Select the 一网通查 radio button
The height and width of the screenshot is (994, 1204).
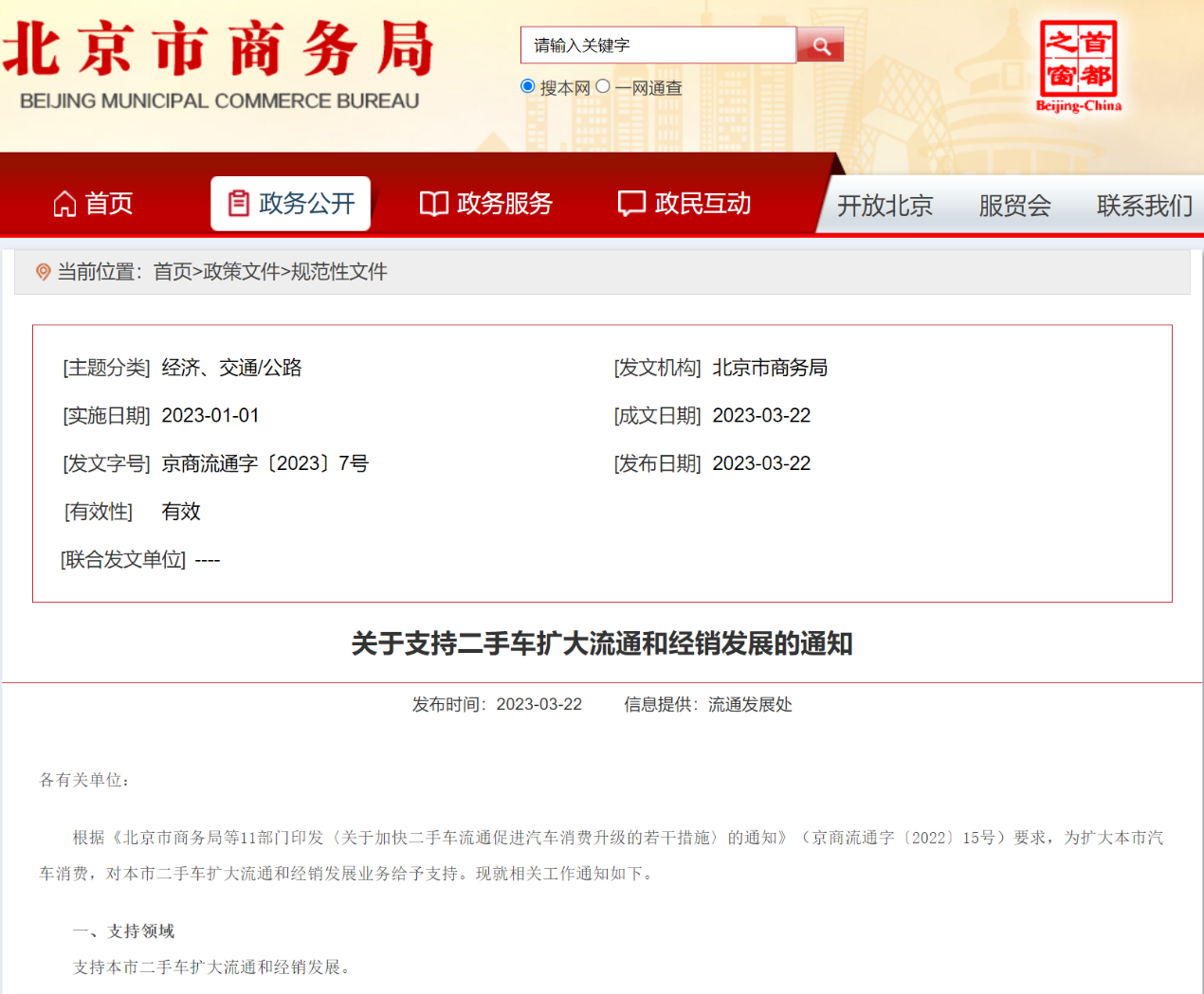pos(603,86)
